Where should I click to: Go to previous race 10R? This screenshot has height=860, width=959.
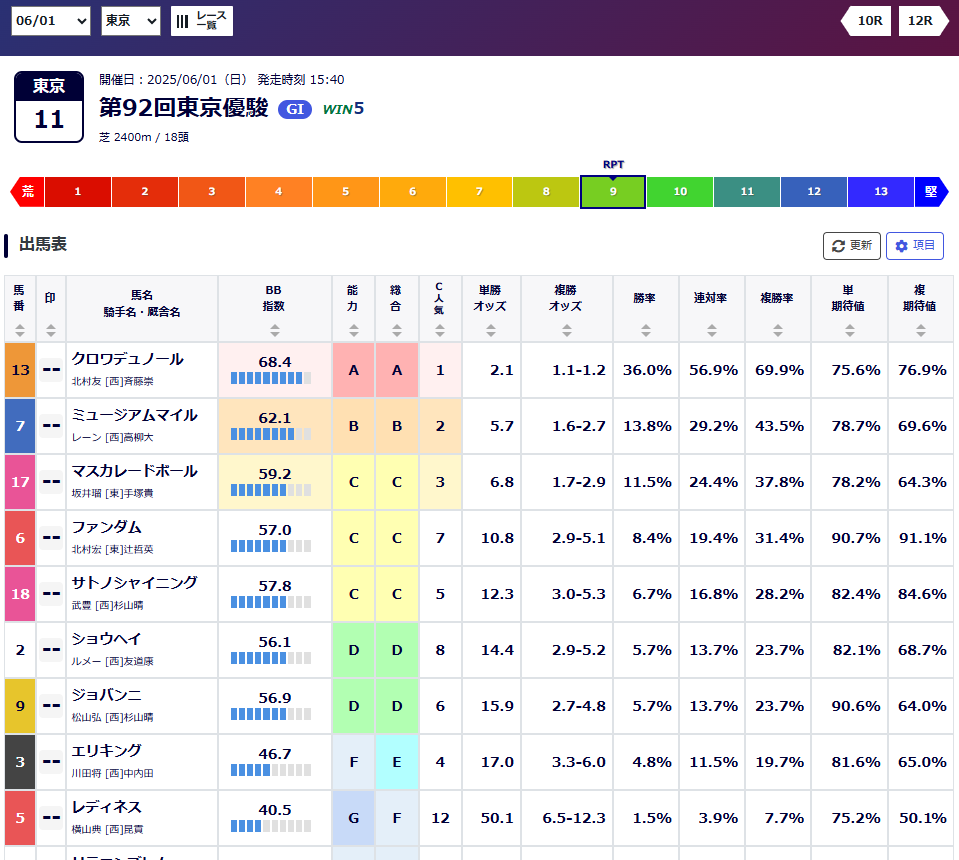tap(866, 21)
